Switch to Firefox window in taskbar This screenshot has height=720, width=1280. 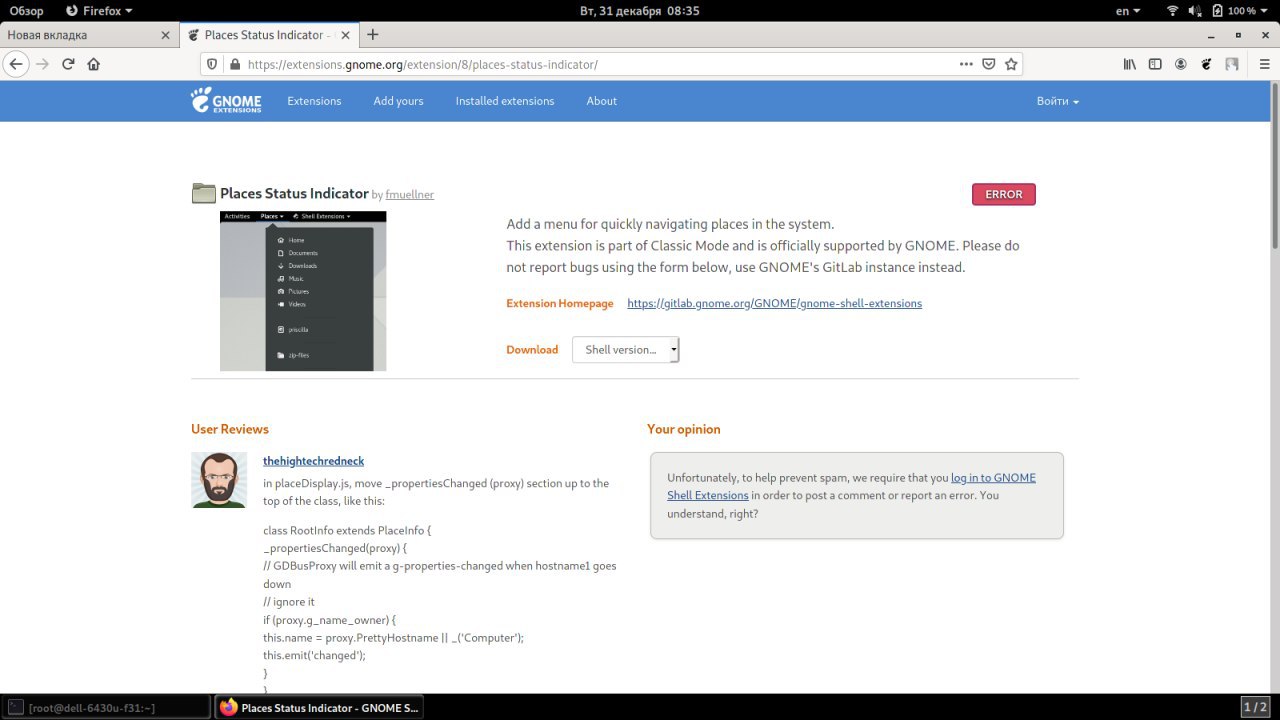pos(320,707)
